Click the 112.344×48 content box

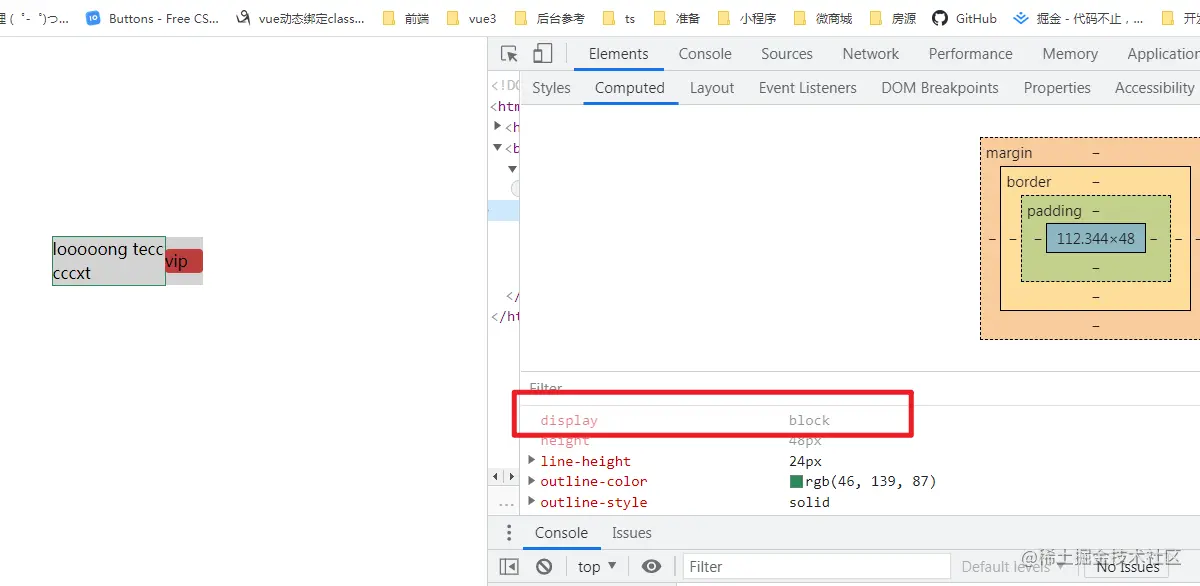pos(1096,239)
